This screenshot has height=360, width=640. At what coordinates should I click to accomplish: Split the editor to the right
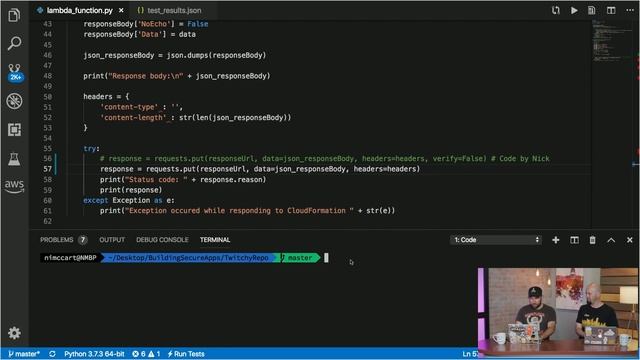(611, 10)
